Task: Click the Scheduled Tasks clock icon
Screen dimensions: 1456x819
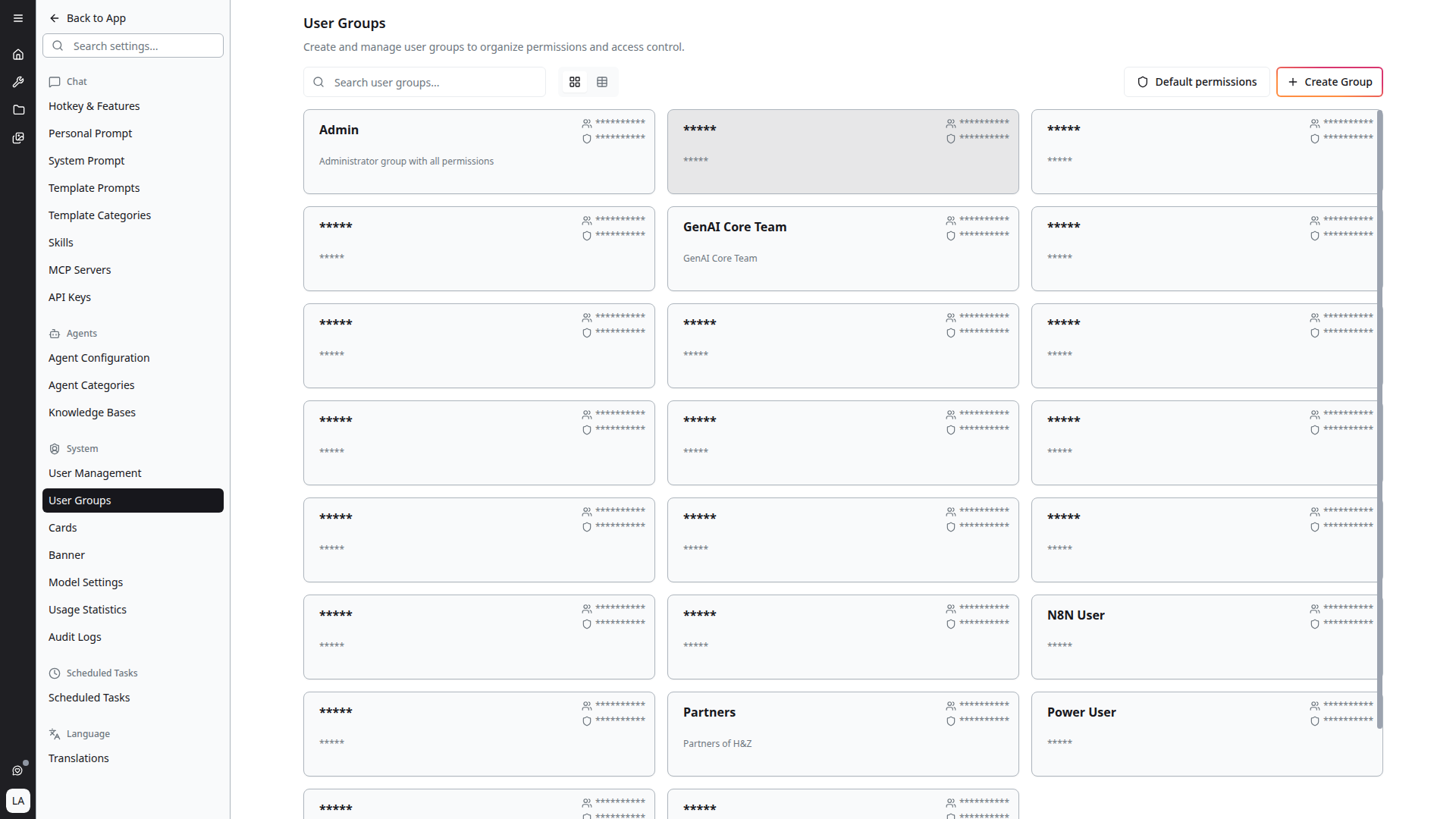Action: [55, 673]
